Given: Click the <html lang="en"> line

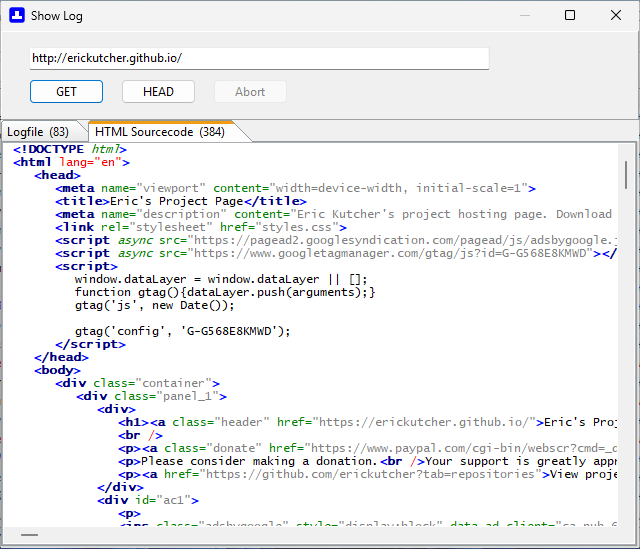Looking at the screenshot, I should click(x=71, y=162).
